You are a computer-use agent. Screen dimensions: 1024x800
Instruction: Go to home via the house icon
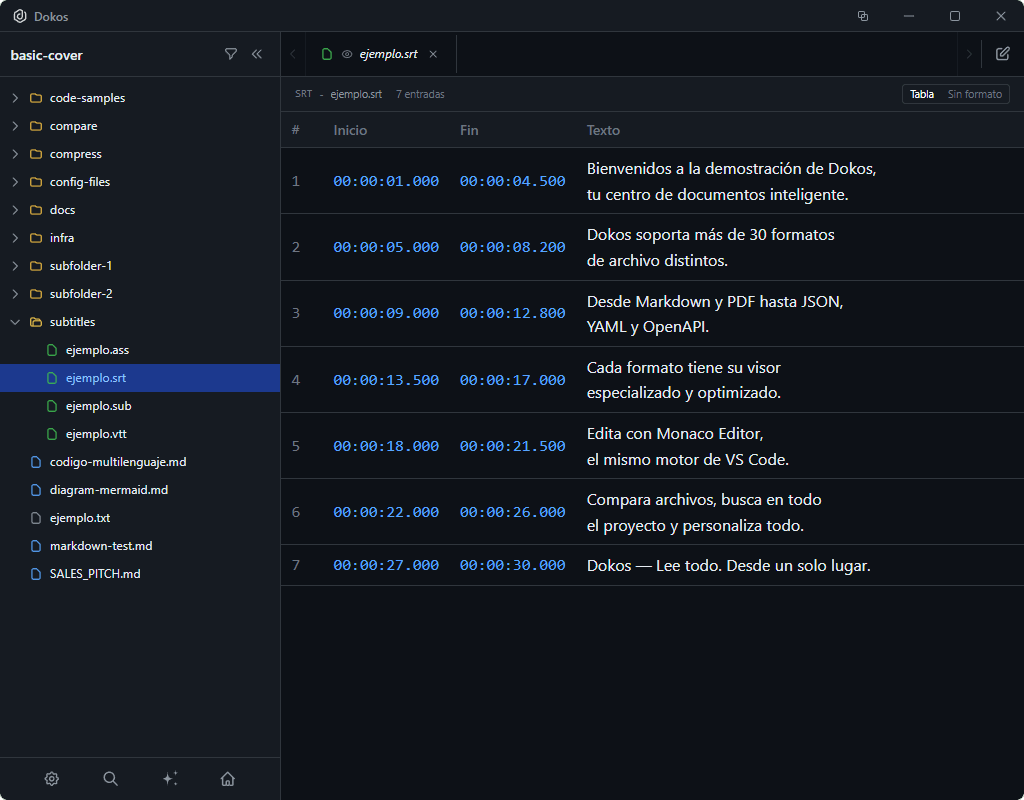point(228,779)
